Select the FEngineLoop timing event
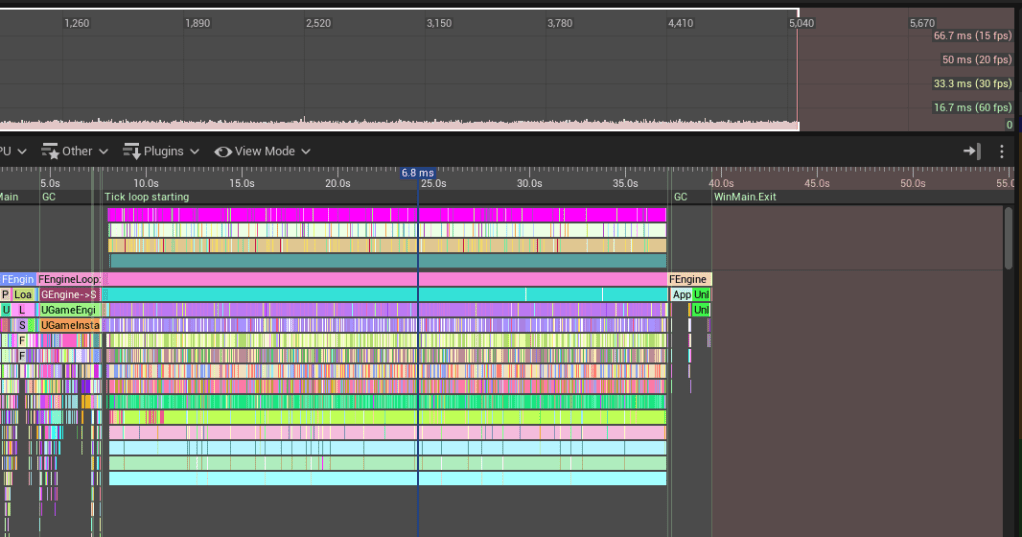This screenshot has width=1022, height=537. [69, 279]
